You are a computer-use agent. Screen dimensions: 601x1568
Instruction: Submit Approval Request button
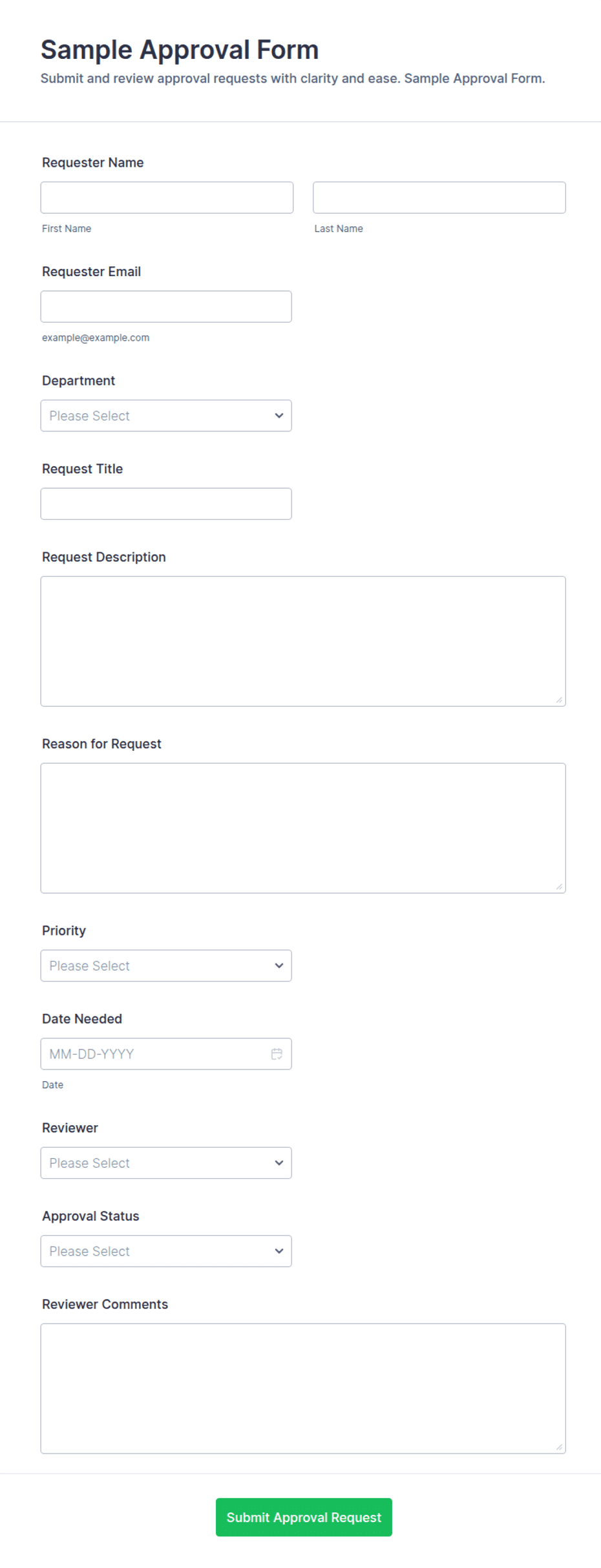[x=304, y=1517]
